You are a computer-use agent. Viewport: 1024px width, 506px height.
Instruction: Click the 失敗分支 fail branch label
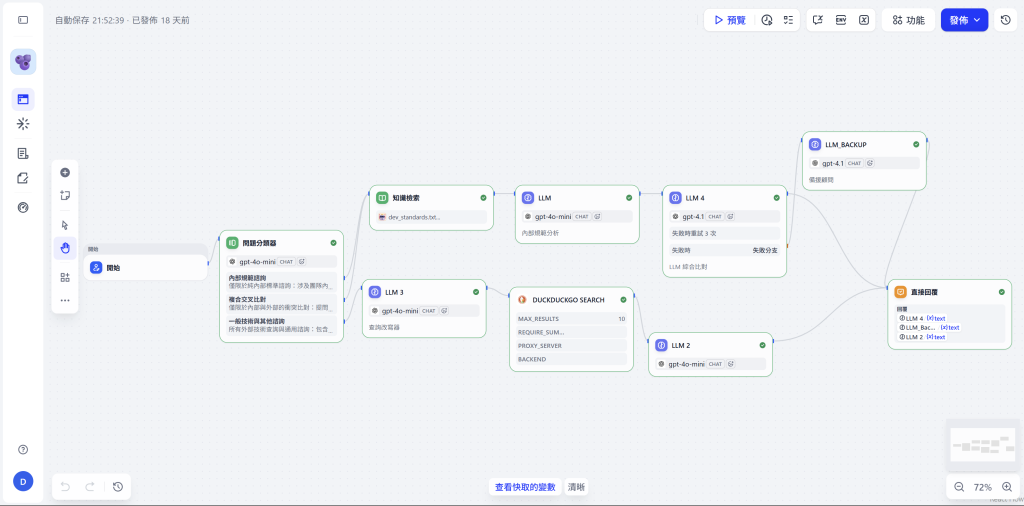pyautogui.click(x=765, y=250)
